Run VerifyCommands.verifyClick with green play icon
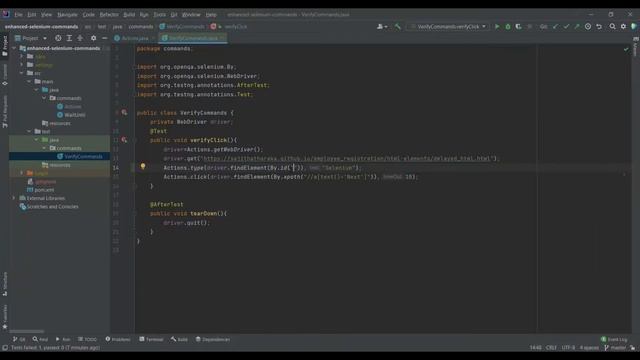Screen dimensions: 640x360 coord(497,27)
